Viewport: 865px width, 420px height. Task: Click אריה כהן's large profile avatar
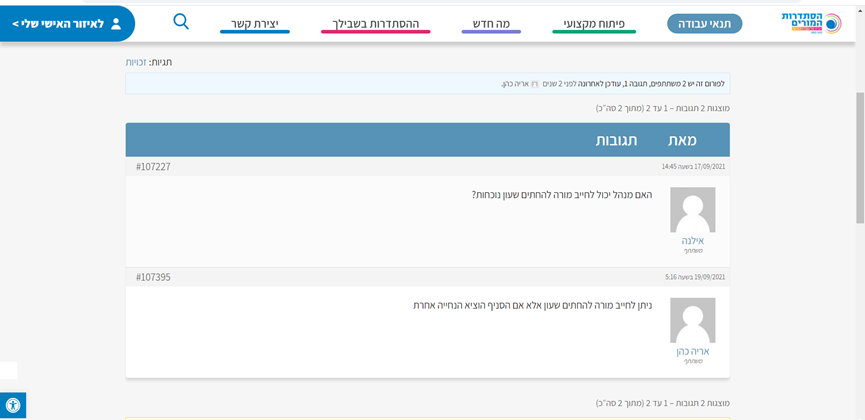692,321
